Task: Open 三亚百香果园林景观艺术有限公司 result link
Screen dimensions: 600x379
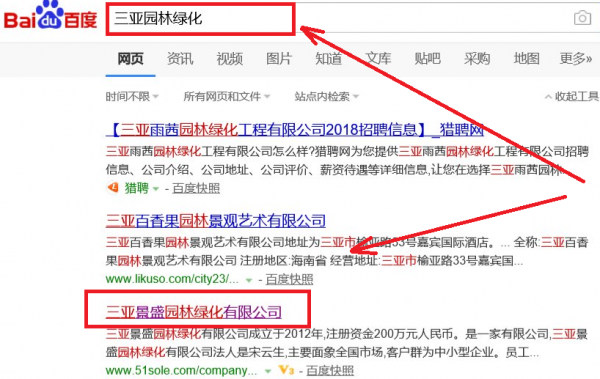Action: coord(216,221)
